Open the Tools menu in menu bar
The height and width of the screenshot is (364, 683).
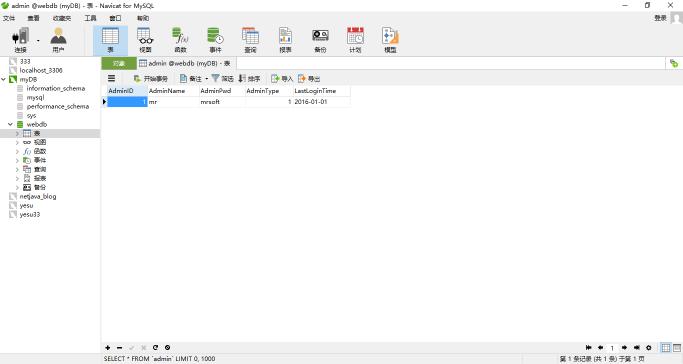(90, 18)
